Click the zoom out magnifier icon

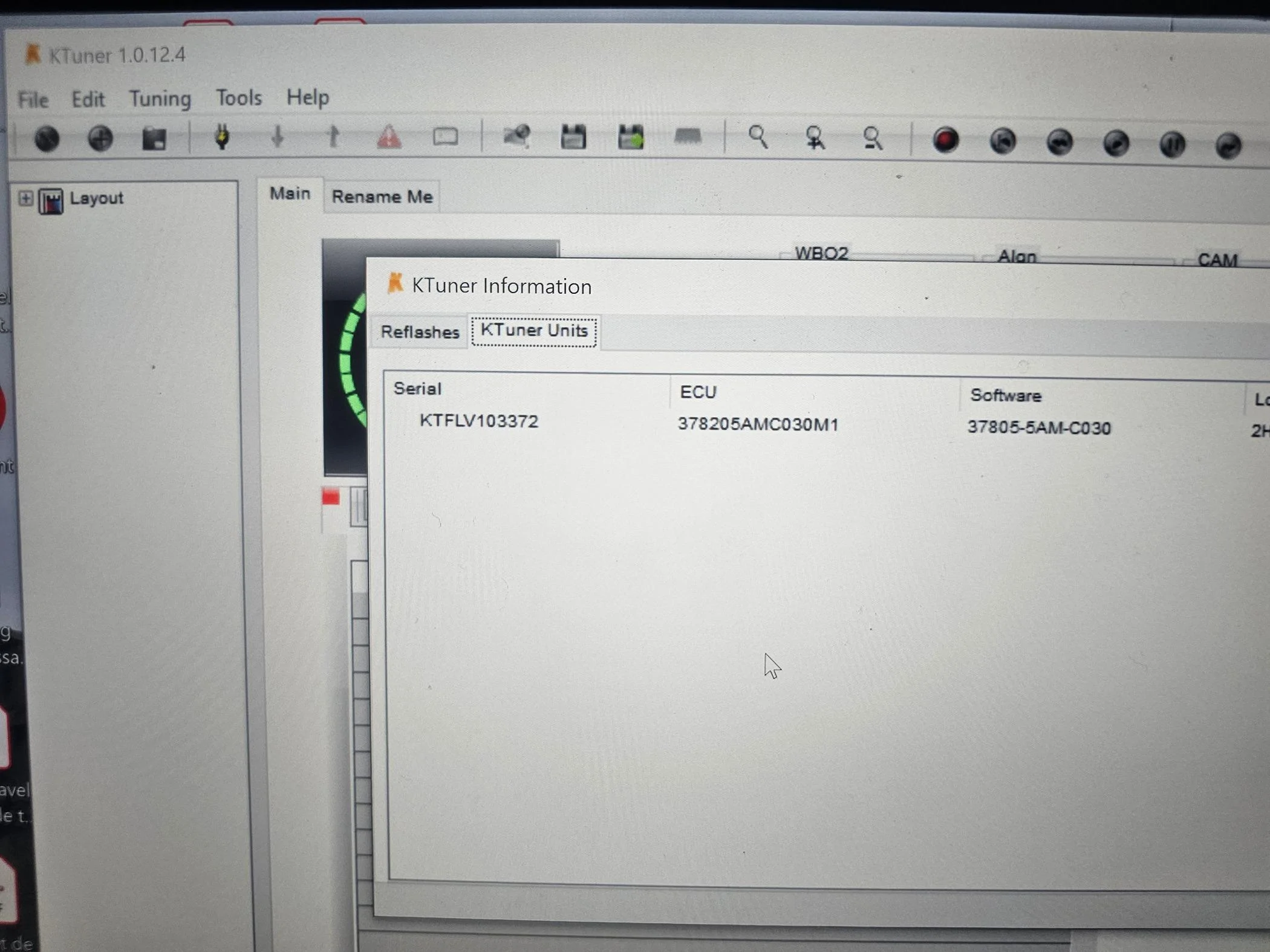[x=872, y=138]
